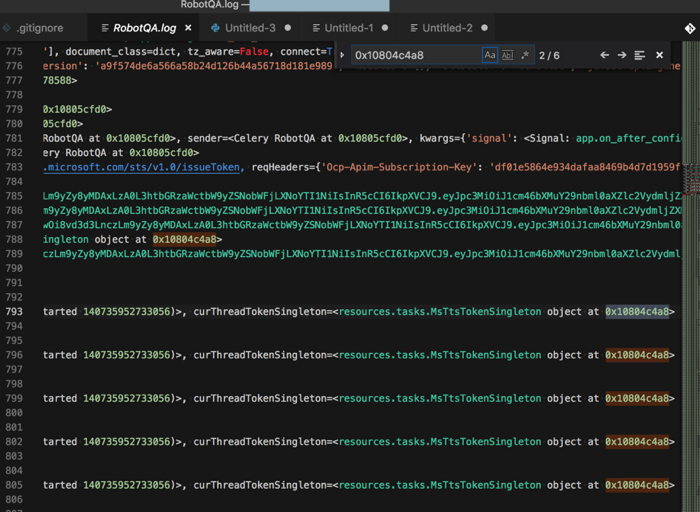Switch to the Untitled-1 tab
Image resolution: width=700 pixels, height=512 pixels.
coord(349,28)
